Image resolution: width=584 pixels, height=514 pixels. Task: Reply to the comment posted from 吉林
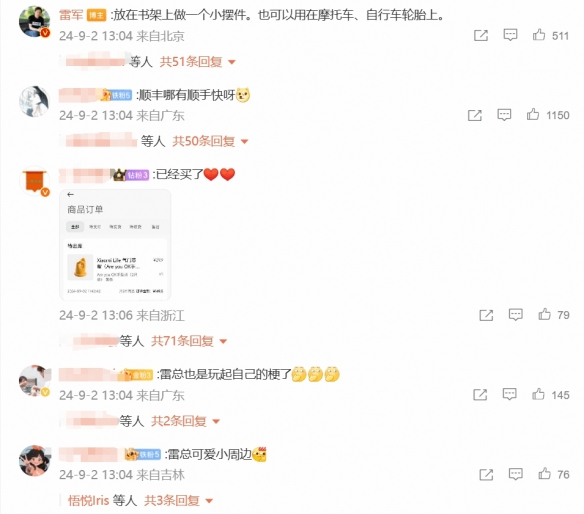point(515,475)
